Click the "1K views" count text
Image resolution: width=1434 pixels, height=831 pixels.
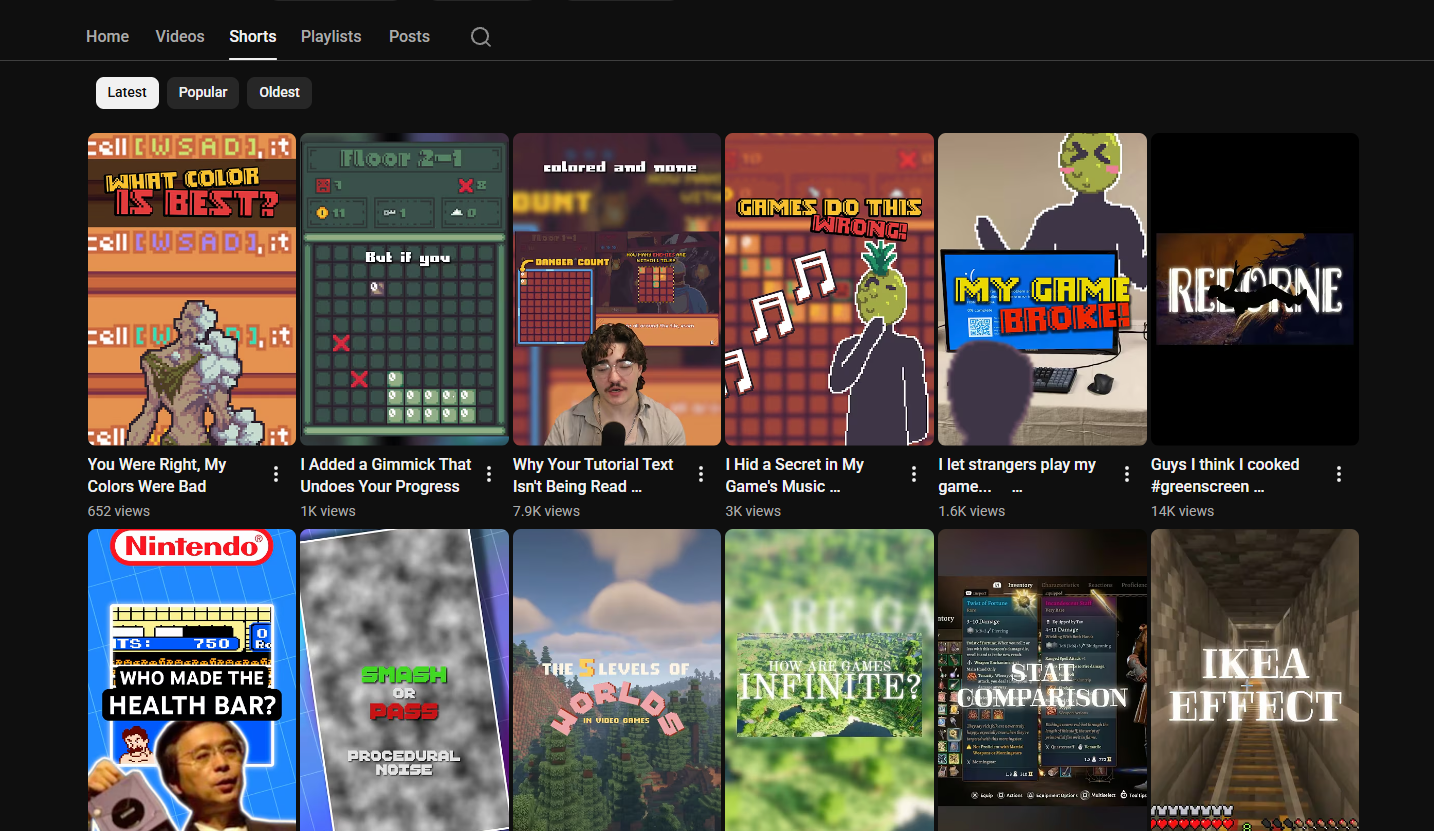(x=328, y=511)
